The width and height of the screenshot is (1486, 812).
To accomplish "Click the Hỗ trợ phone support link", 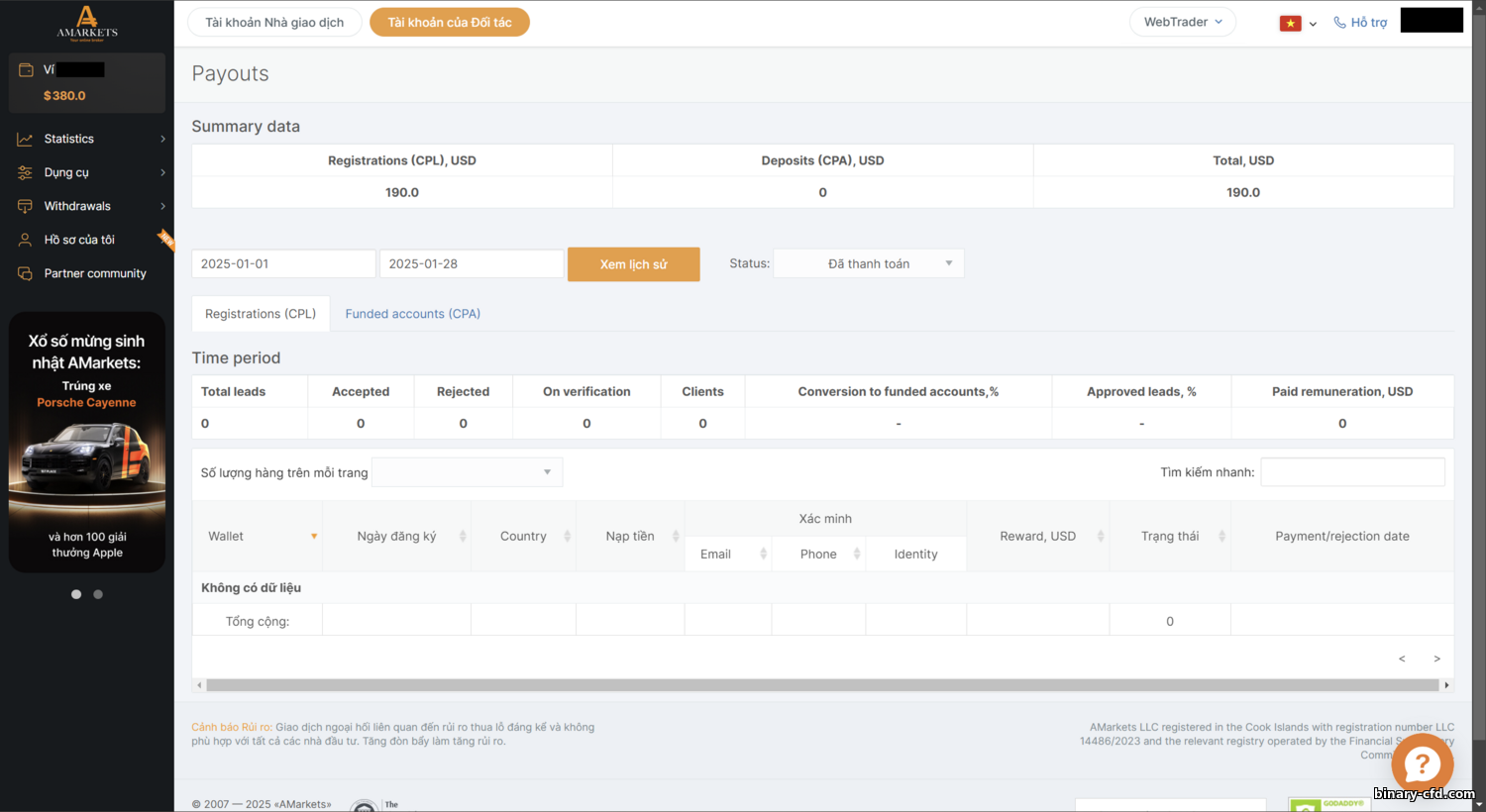I will tap(1360, 23).
